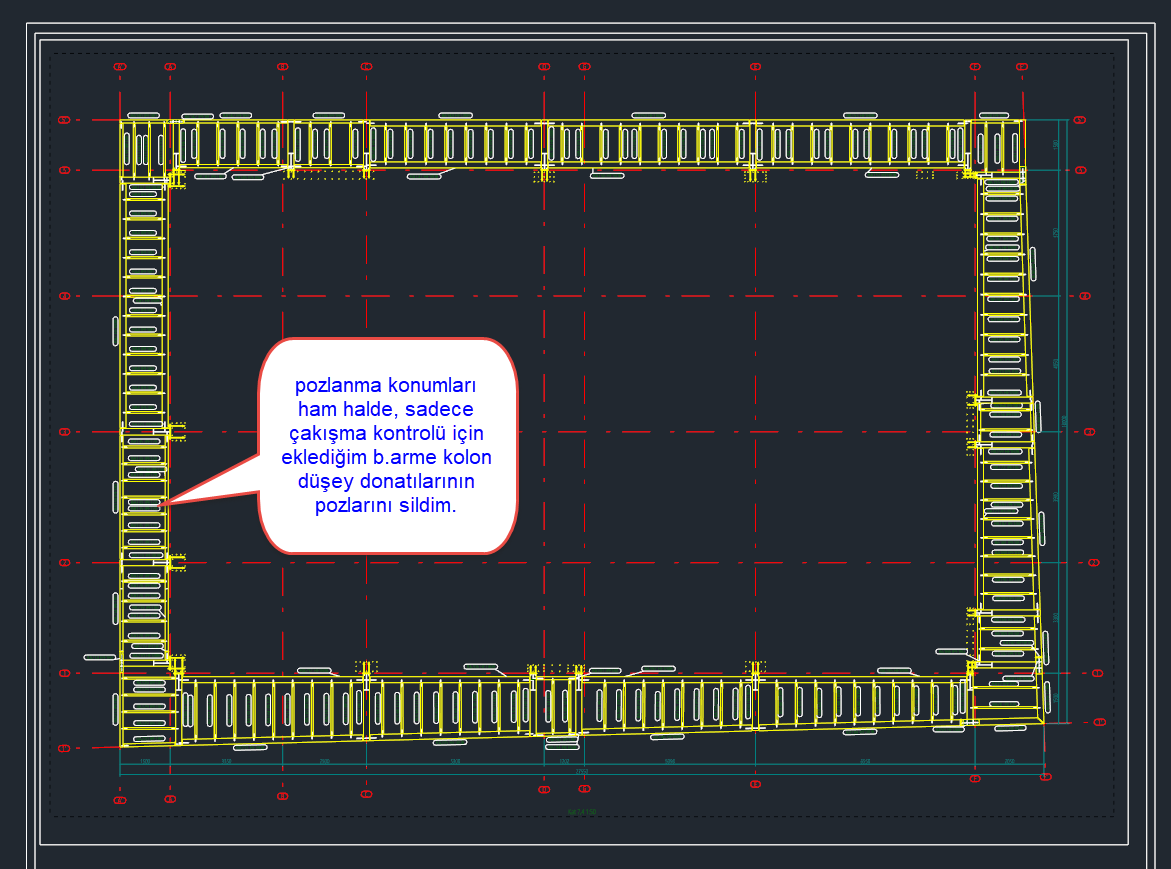Screen dimensions: 1171x869
Task: Select the vertical rebar tag outside upper left wall
Action: click(x=116, y=332)
